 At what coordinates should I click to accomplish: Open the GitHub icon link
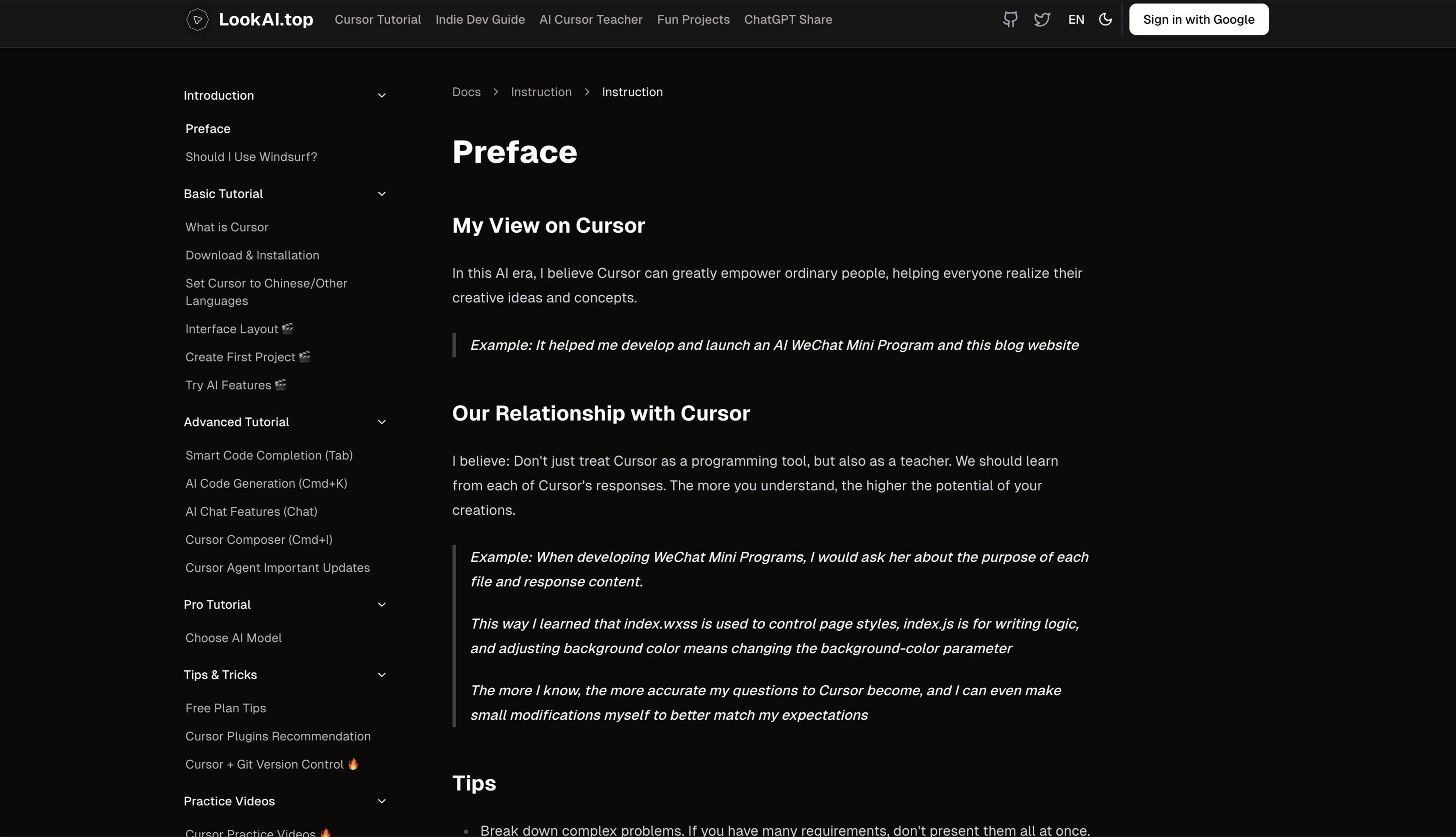[1010, 20]
